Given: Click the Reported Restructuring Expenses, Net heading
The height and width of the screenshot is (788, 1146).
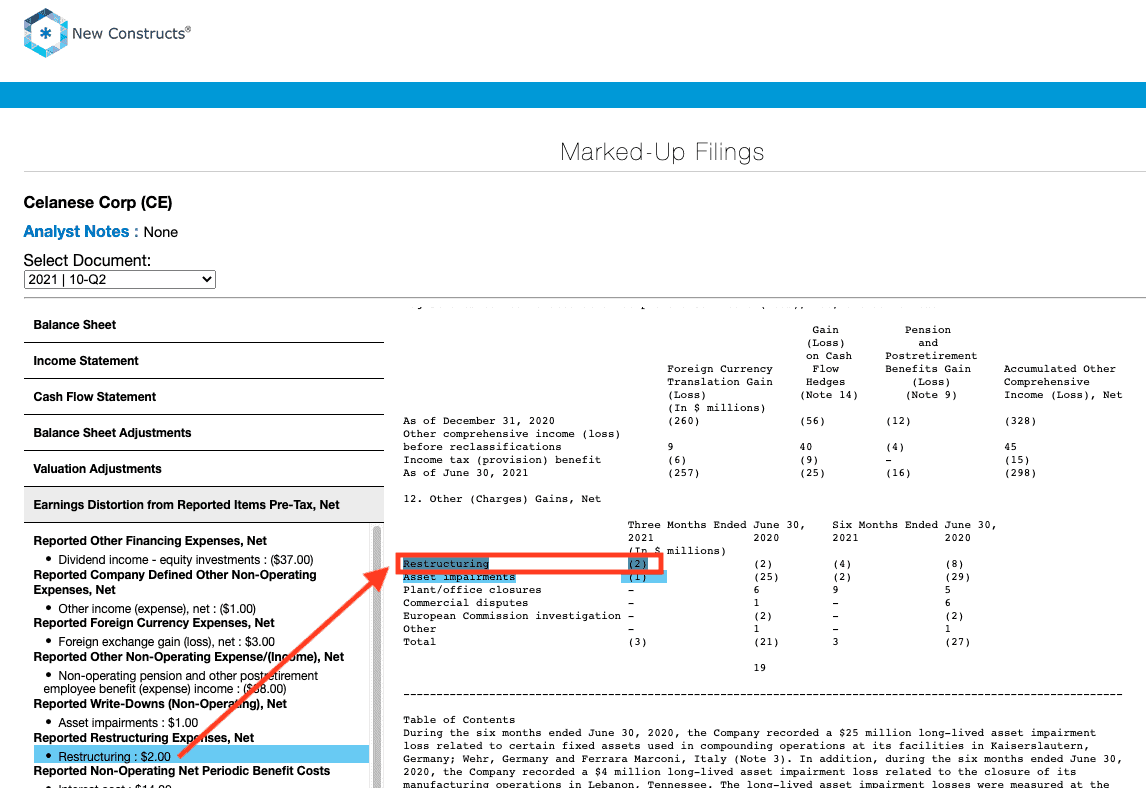Looking at the screenshot, I should point(144,738).
